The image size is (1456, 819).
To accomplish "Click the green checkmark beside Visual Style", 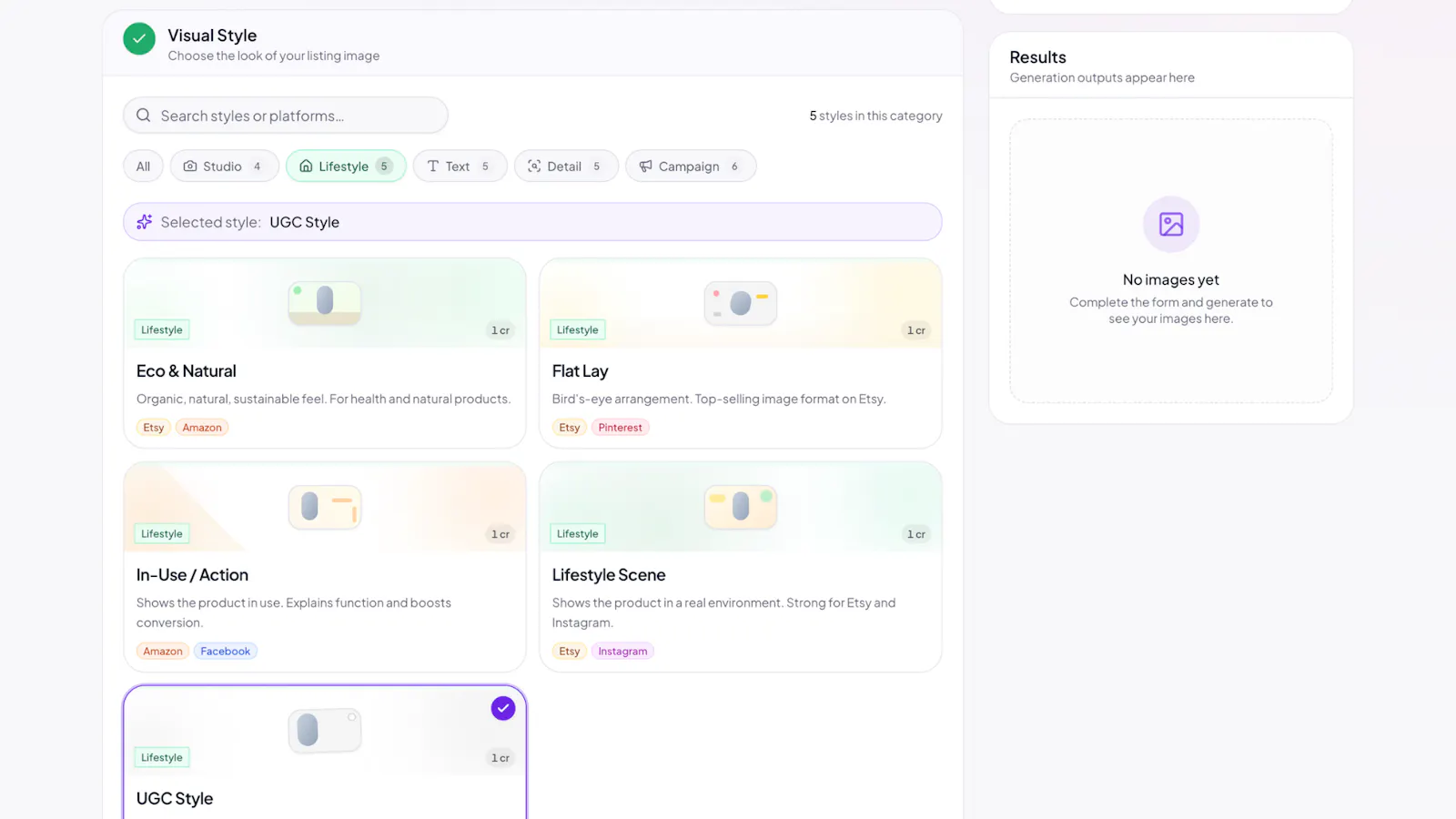I will (139, 39).
